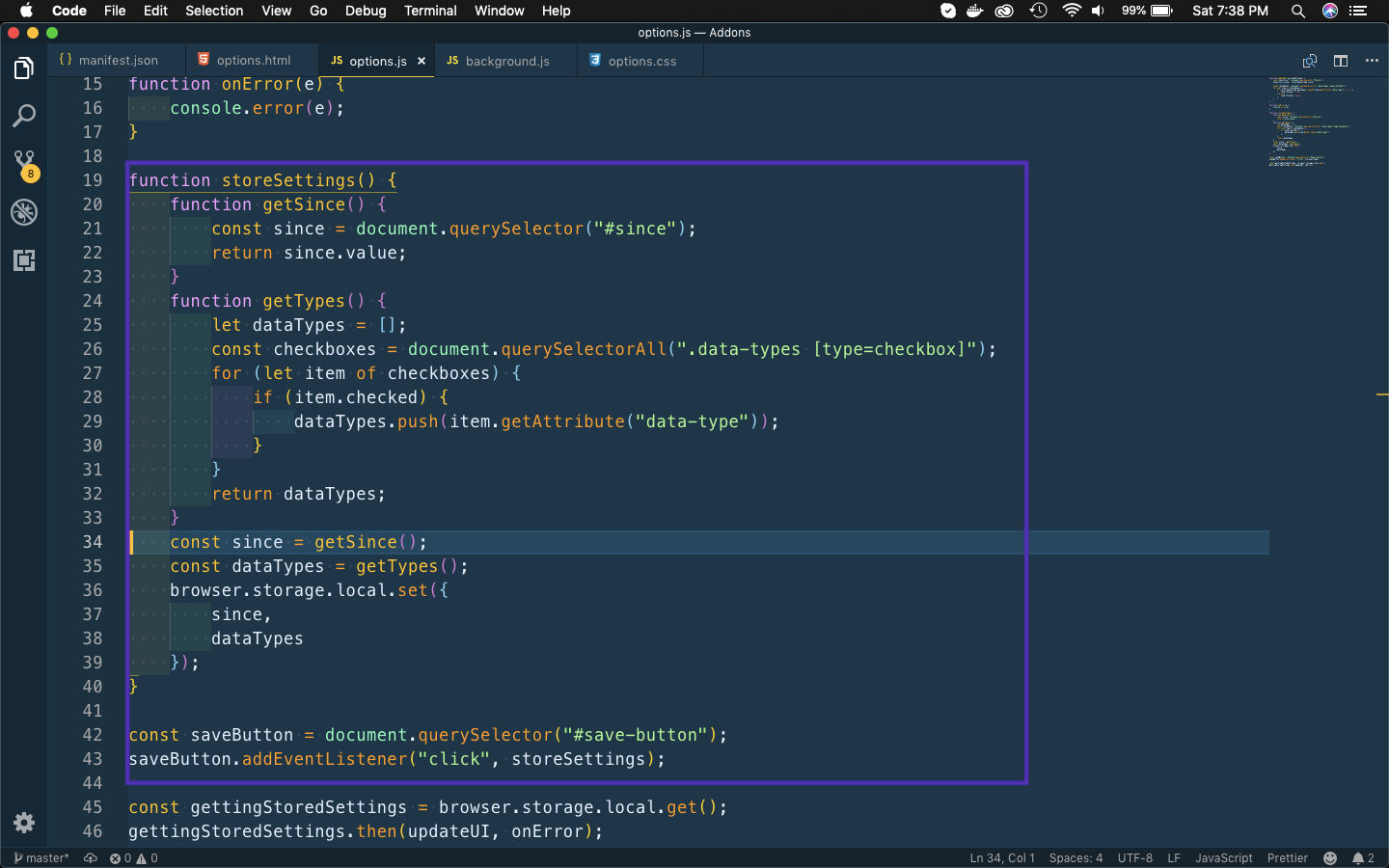Open the Extensions view in activity bar
1389x868 pixels.
click(x=24, y=260)
